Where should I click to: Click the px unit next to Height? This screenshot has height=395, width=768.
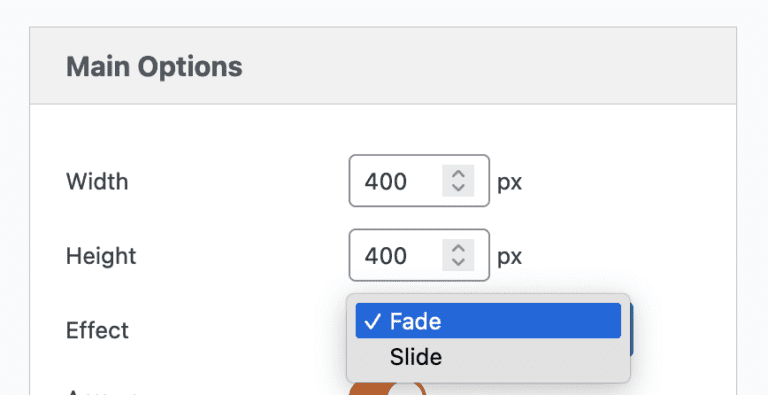pos(509,257)
